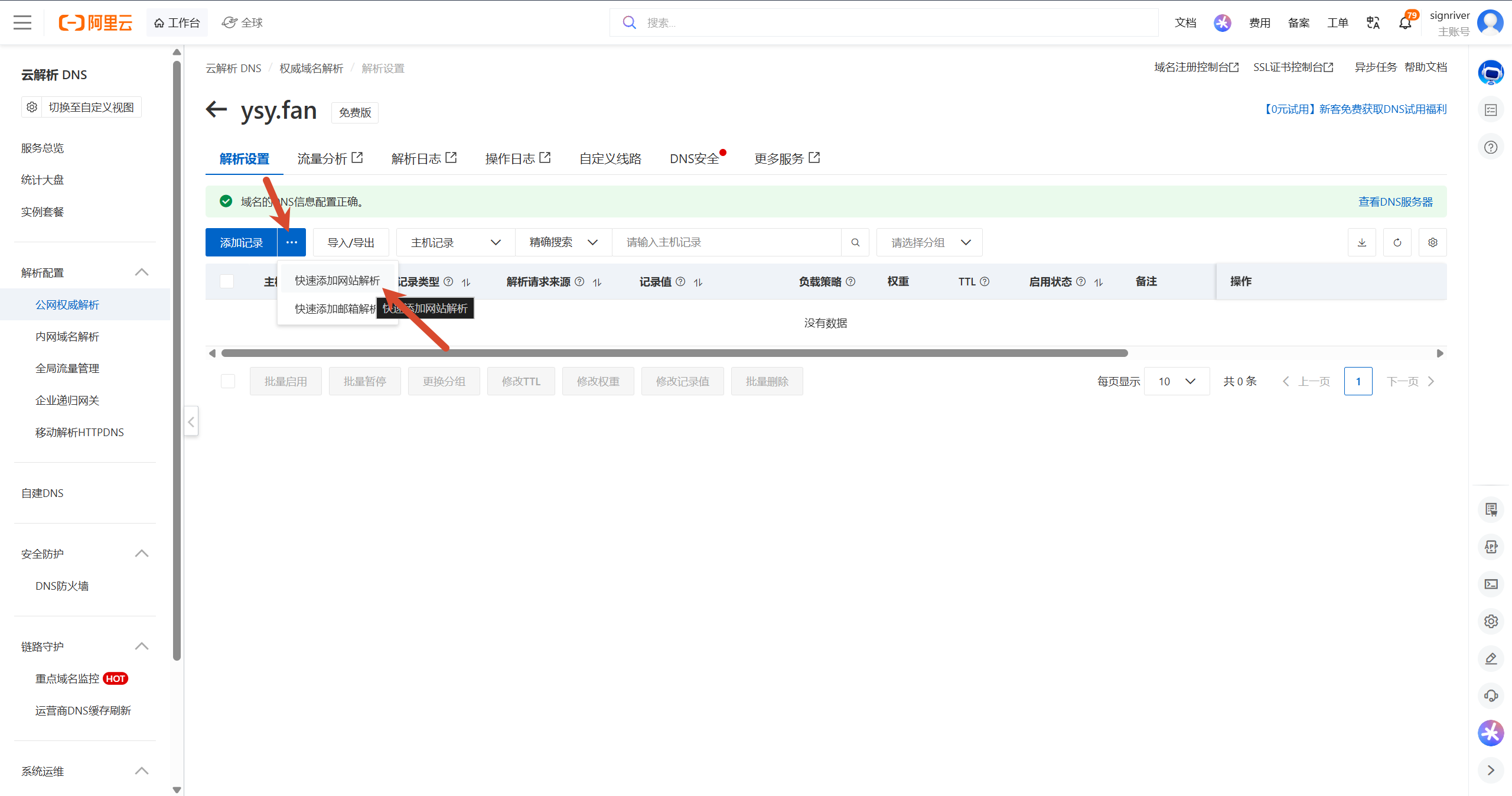This screenshot has width=1512, height=796.
Task: Collapse the 链路守护 section
Action: pyautogui.click(x=142, y=646)
